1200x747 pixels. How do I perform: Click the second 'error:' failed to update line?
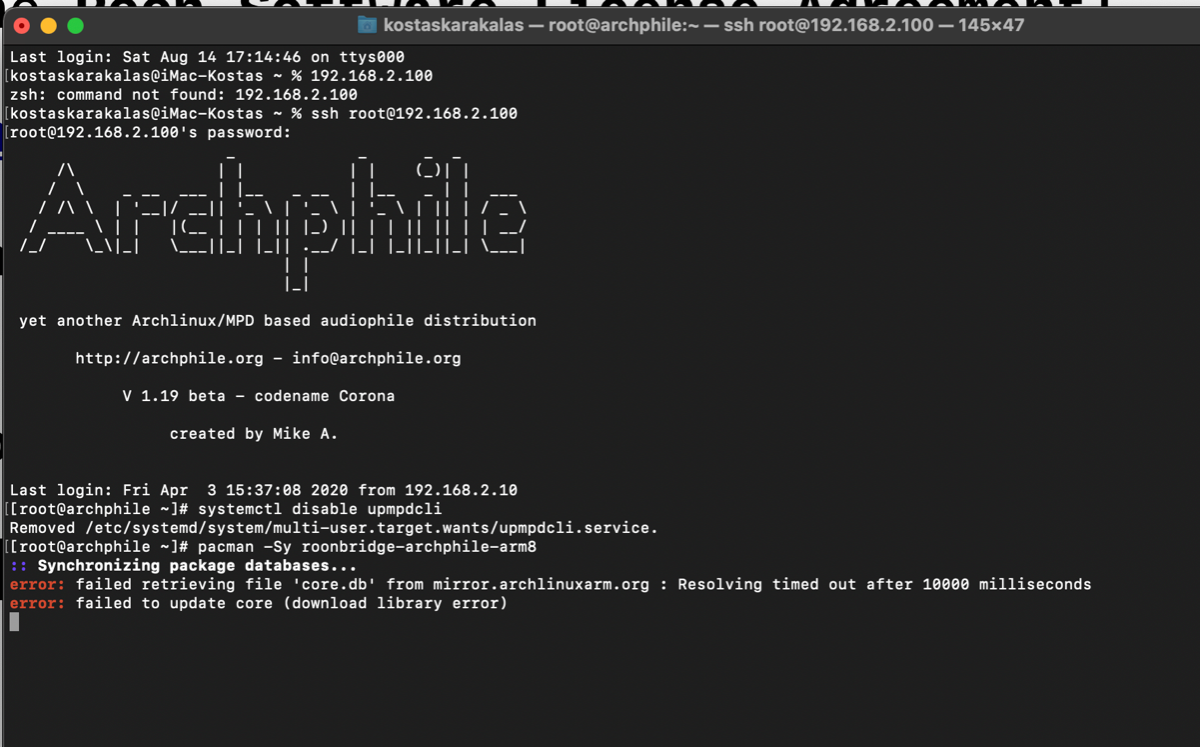(258, 604)
